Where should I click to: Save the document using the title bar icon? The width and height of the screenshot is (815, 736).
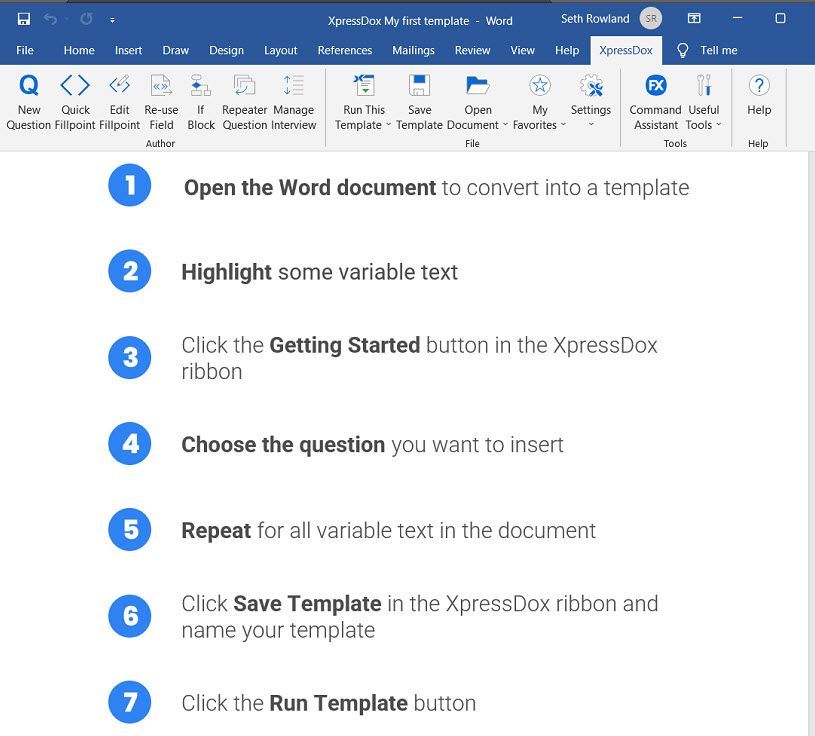(x=24, y=19)
